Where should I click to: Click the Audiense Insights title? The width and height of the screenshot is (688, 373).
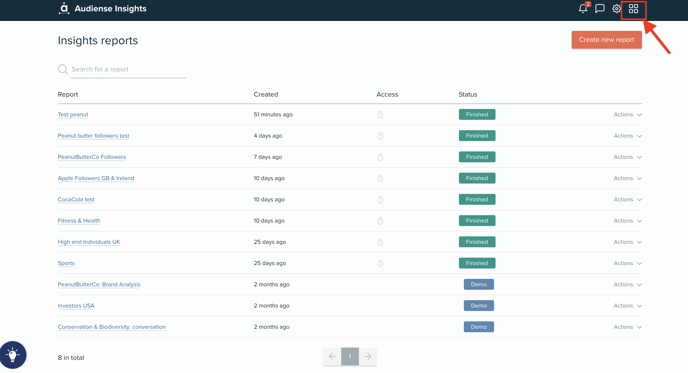[111, 9]
